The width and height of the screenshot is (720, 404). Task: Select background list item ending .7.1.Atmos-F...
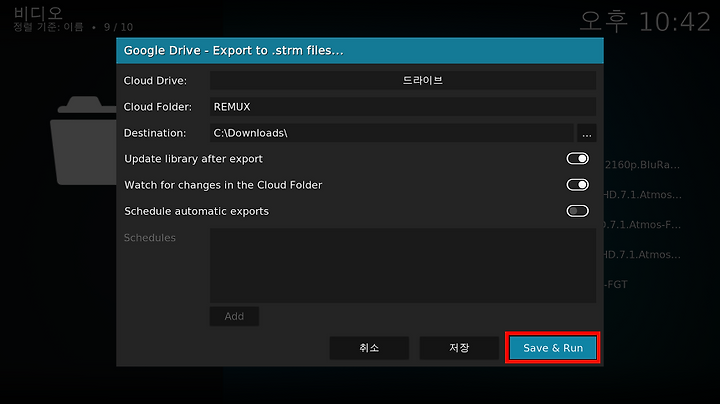click(x=642, y=225)
